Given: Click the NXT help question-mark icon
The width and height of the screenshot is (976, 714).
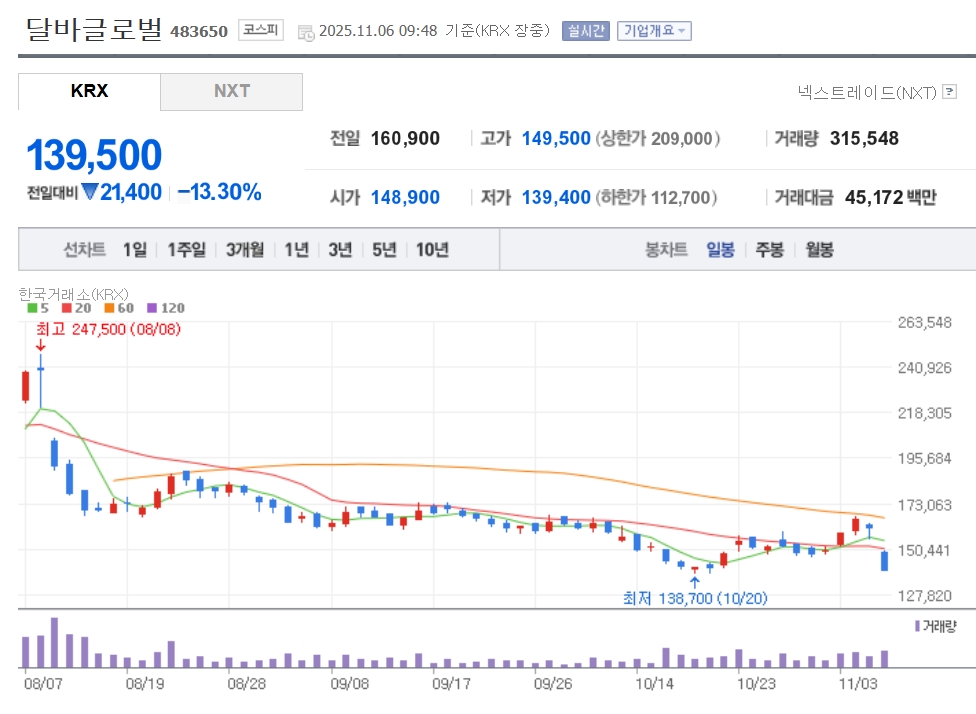Looking at the screenshot, I should pyautogui.click(x=949, y=92).
